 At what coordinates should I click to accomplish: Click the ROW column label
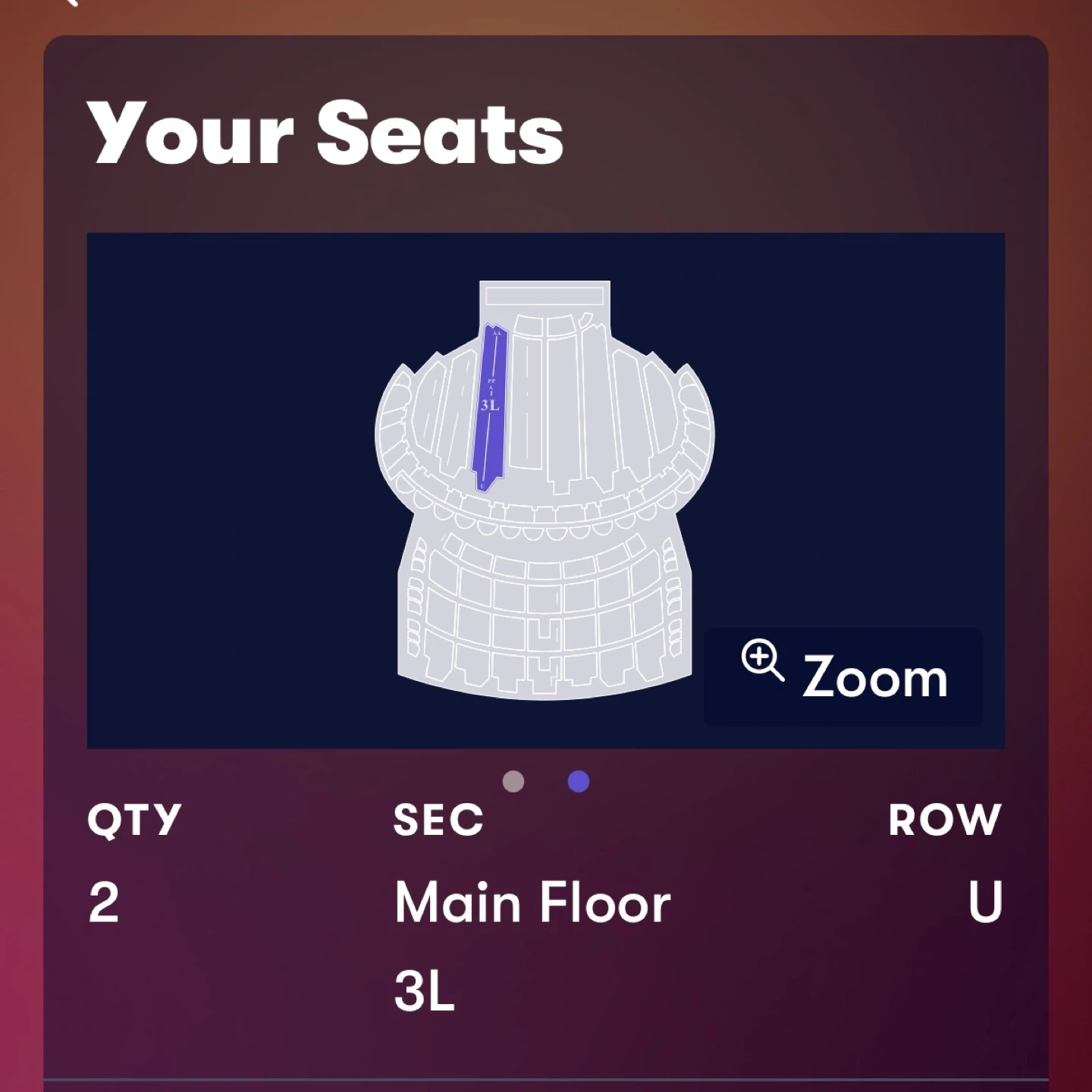click(945, 820)
